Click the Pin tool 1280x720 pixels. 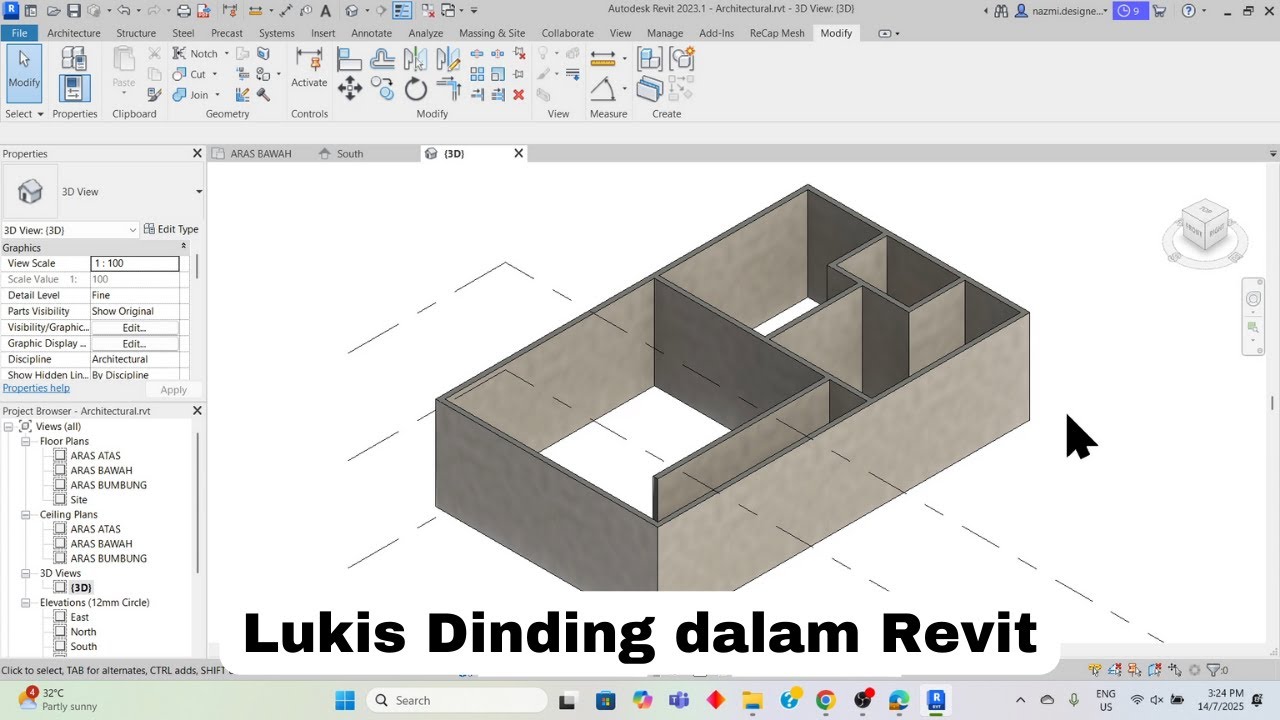pos(518,74)
